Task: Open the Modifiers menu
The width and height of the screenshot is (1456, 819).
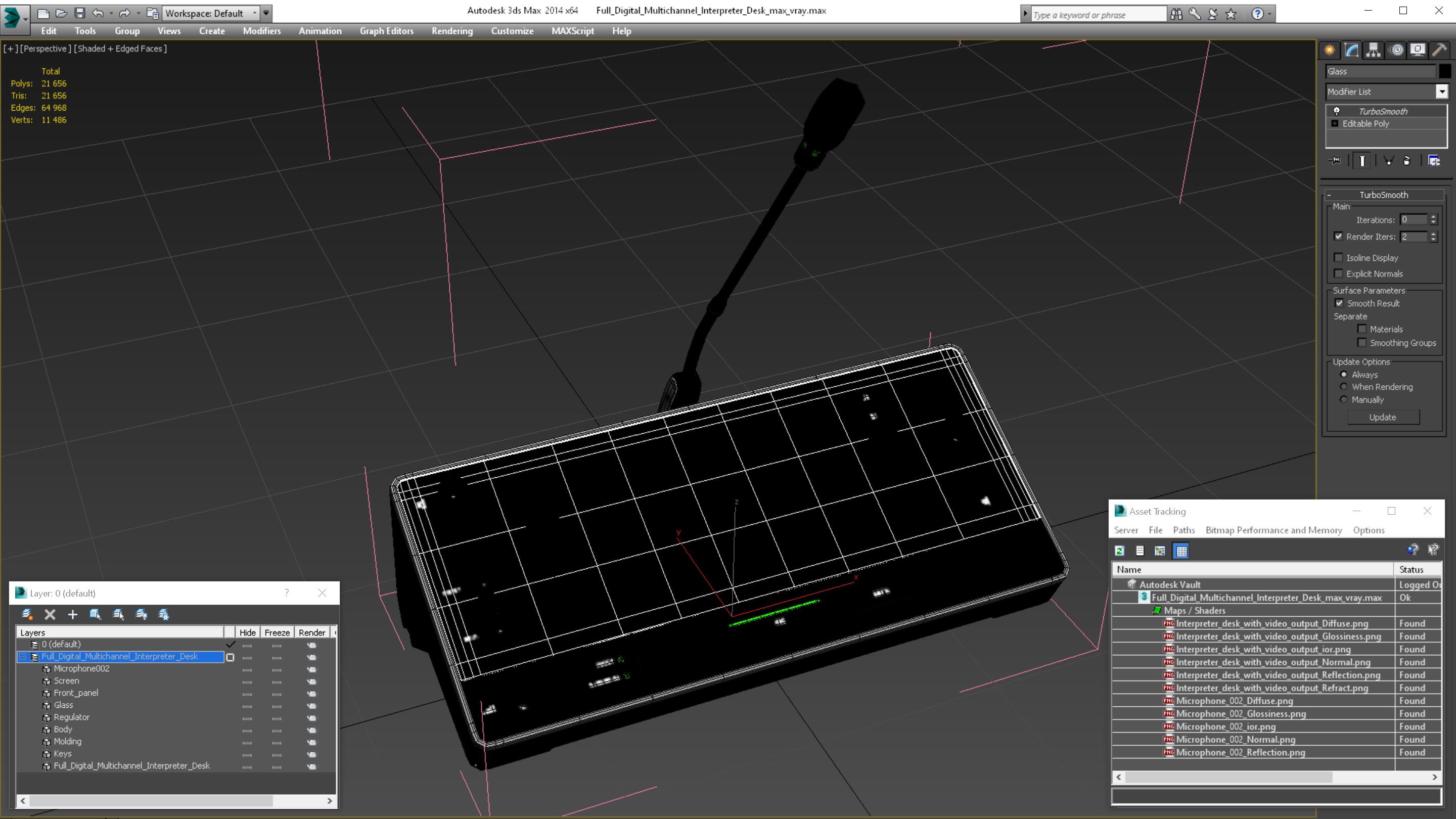Action: 262,31
